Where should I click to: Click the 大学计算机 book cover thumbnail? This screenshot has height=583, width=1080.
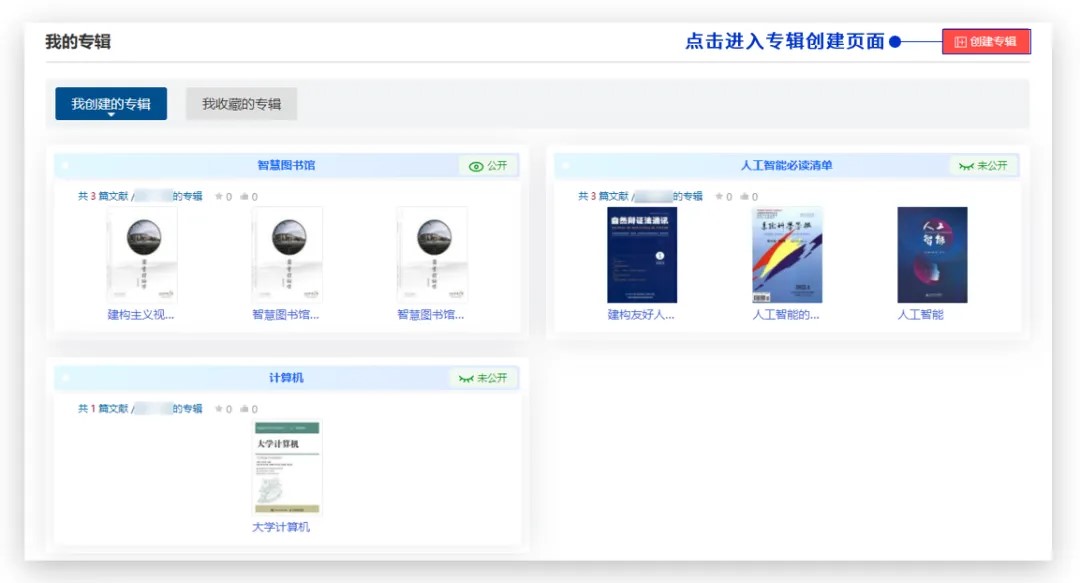pyautogui.click(x=287, y=467)
